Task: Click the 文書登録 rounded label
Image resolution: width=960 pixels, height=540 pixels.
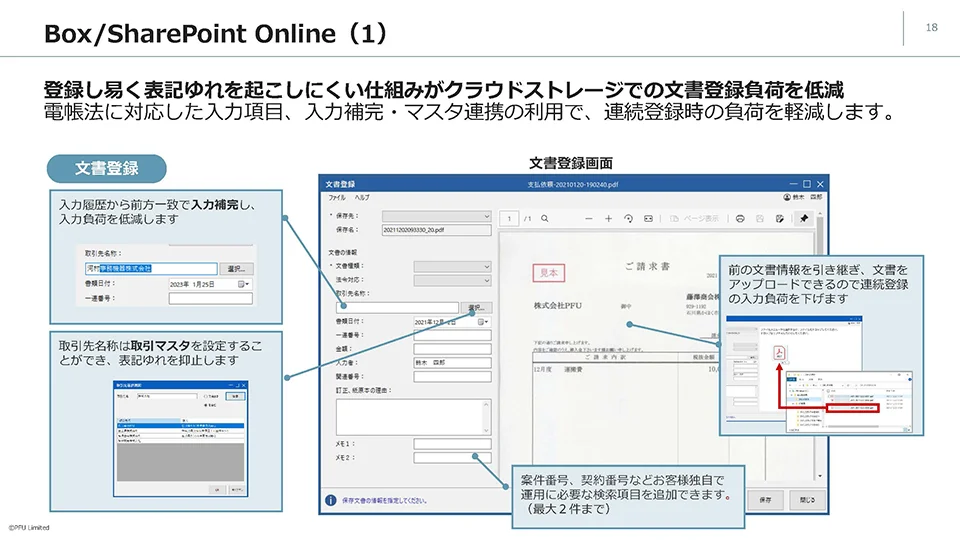Action: tap(107, 168)
